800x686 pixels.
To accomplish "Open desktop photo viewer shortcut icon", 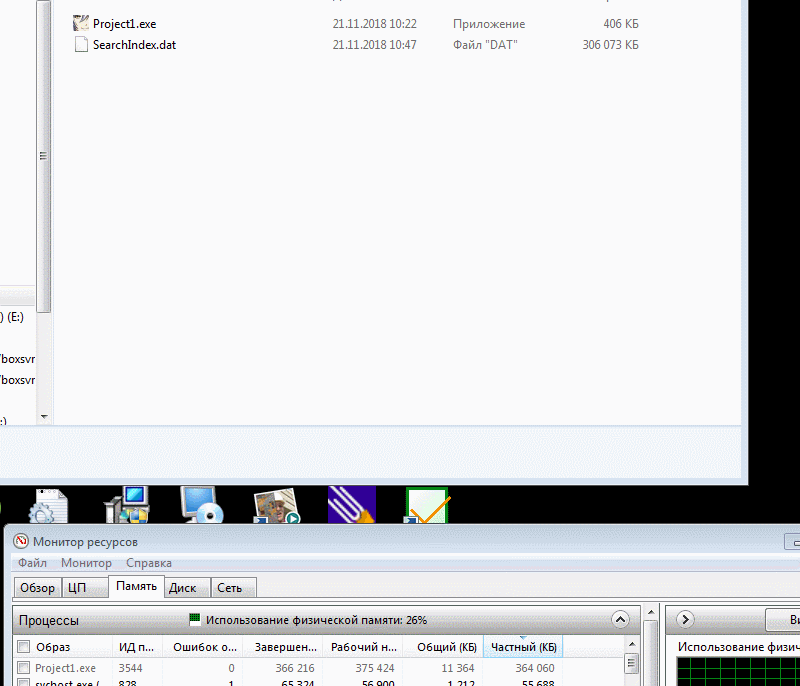I will (x=276, y=506).
